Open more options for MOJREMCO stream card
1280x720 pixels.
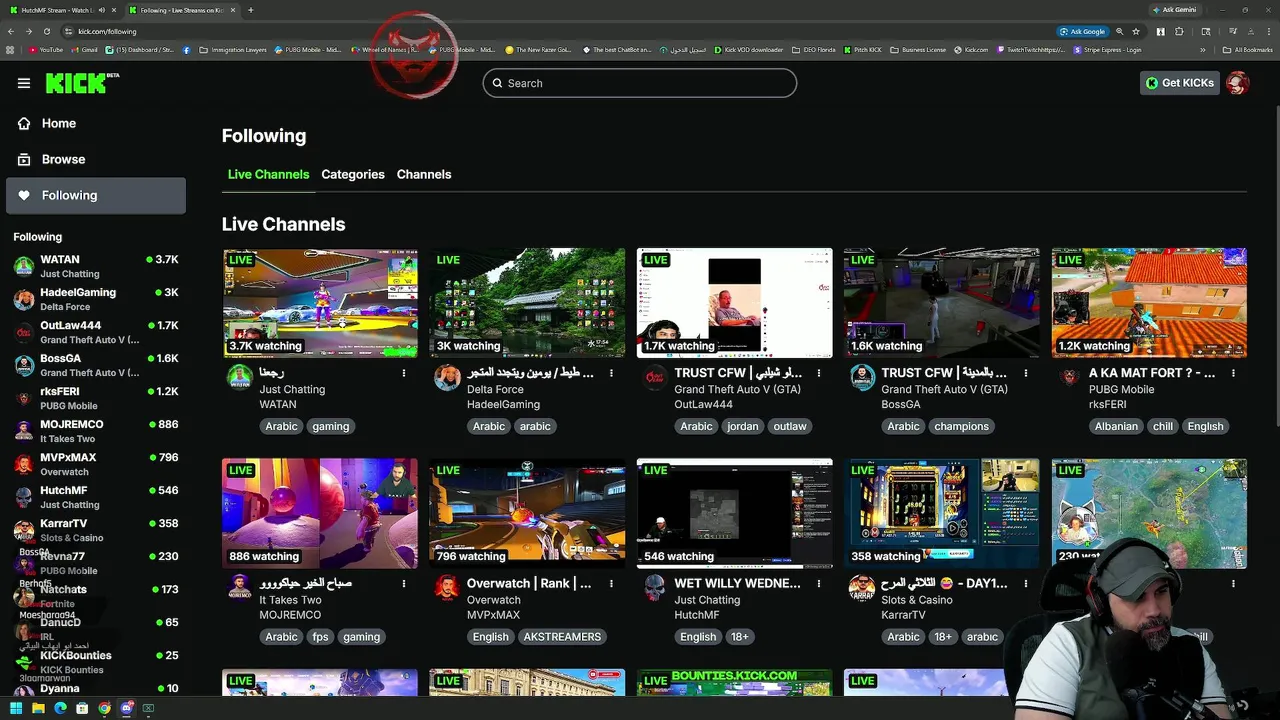404,583
